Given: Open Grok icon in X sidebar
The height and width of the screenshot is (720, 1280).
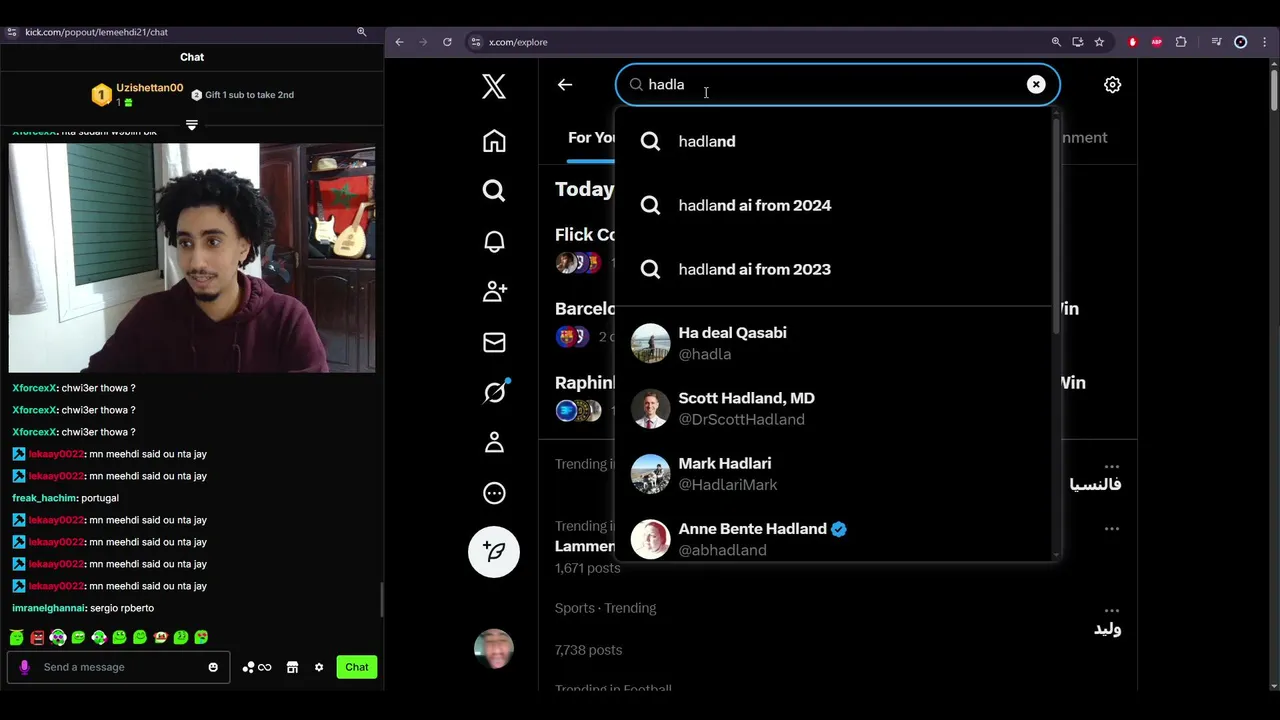Looking at the screenshot, I should [x=494, y=392].
